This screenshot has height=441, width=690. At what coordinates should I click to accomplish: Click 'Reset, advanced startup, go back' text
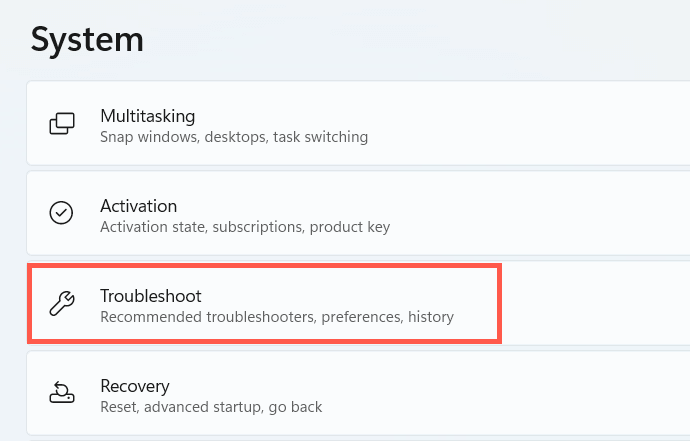tap(211, 407)
